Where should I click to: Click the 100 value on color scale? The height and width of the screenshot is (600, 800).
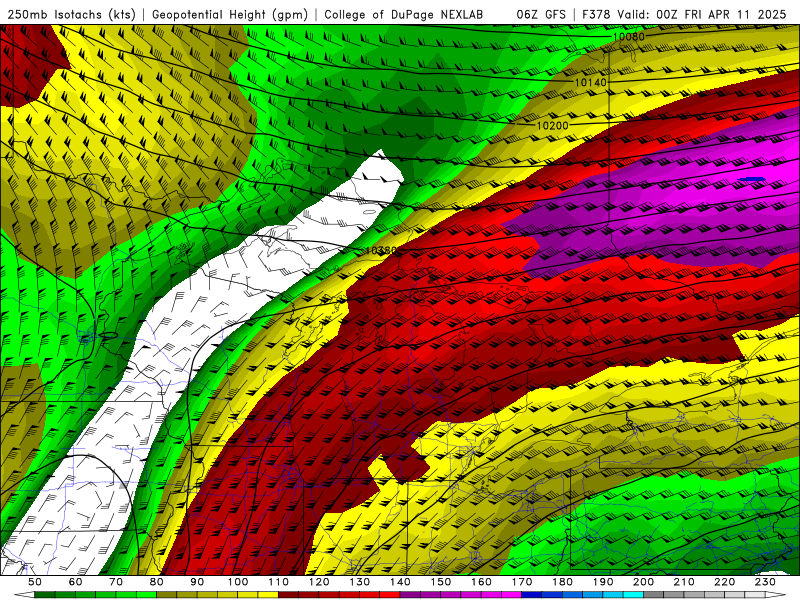point(238,582)
